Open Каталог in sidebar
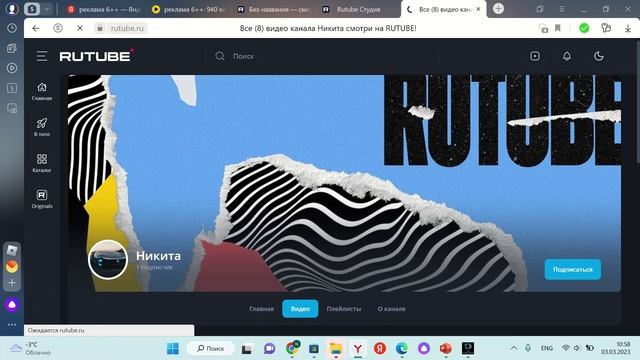 point(42,163)
